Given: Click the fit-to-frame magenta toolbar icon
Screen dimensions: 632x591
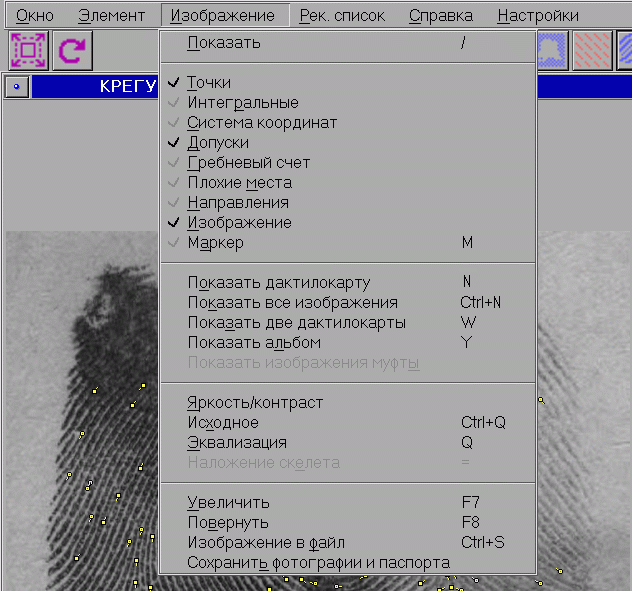Looking at the screenshot, I should click(29, 50).
